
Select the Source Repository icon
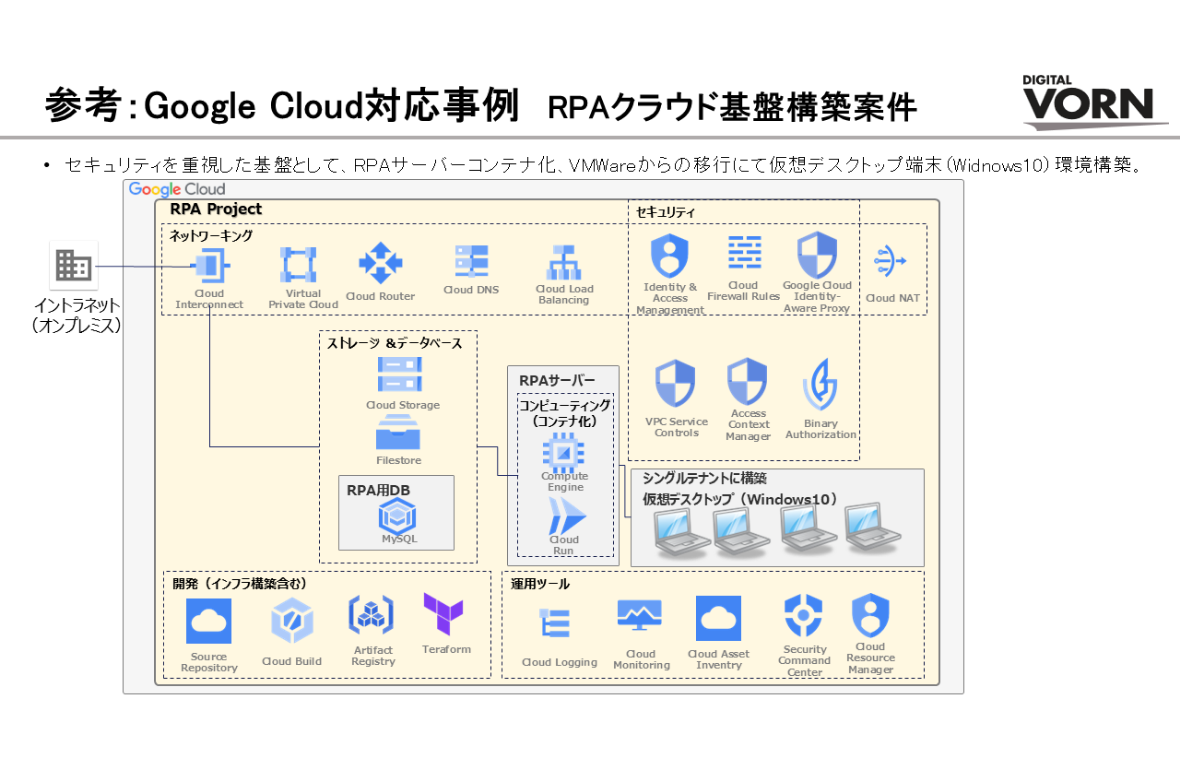pos(208,622)
